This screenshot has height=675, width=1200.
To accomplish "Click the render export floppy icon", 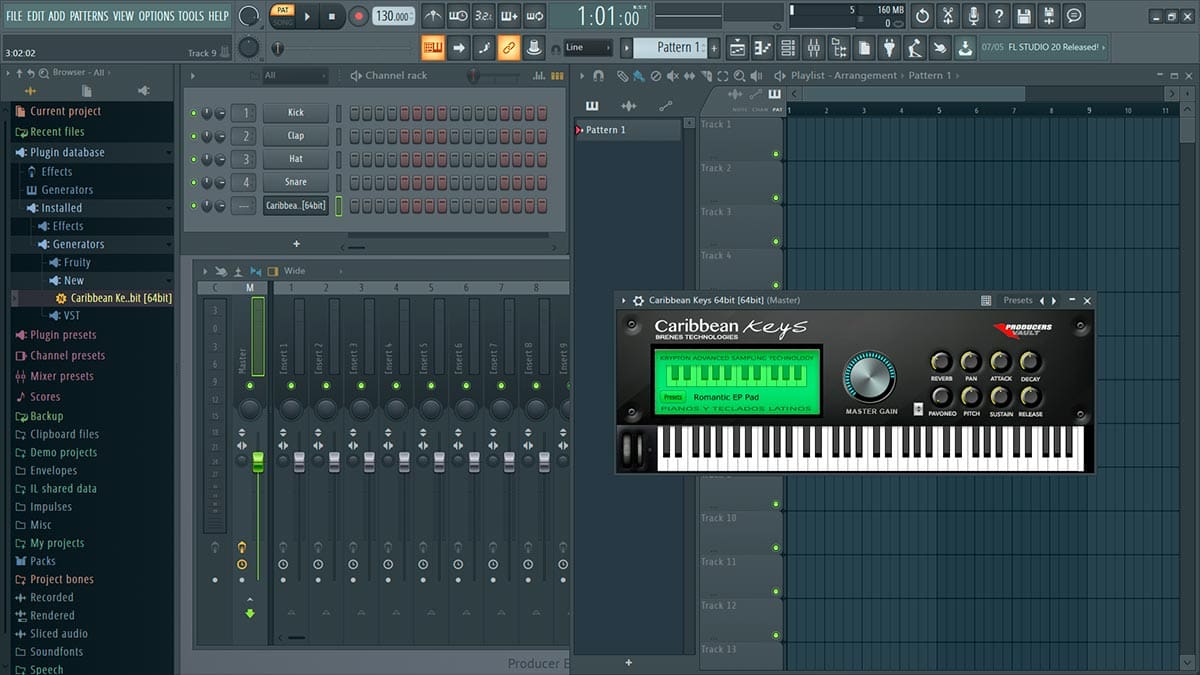I will (x=1048, y=16).
